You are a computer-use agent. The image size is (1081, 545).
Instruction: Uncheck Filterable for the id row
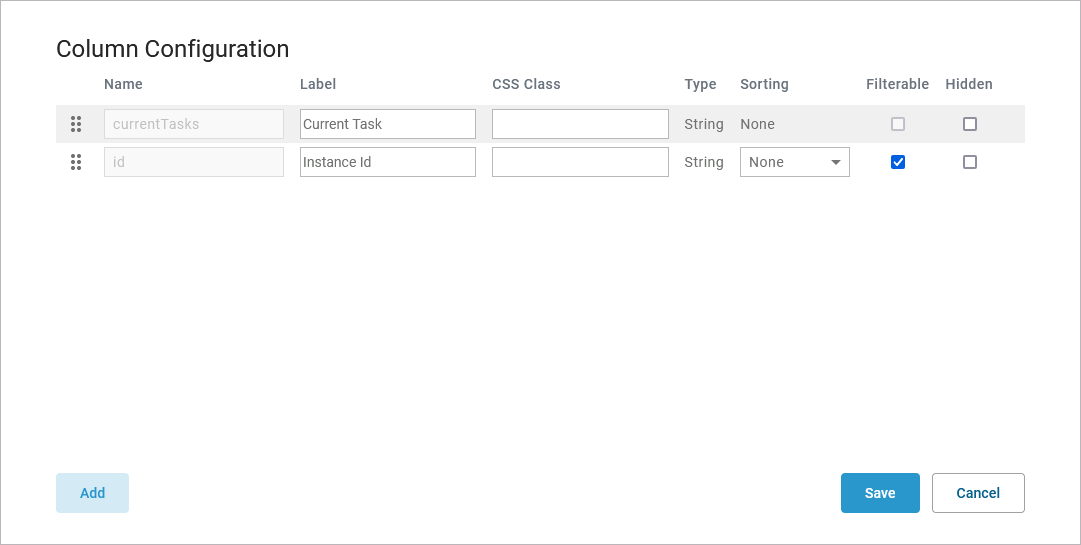(x=898, y=162)
